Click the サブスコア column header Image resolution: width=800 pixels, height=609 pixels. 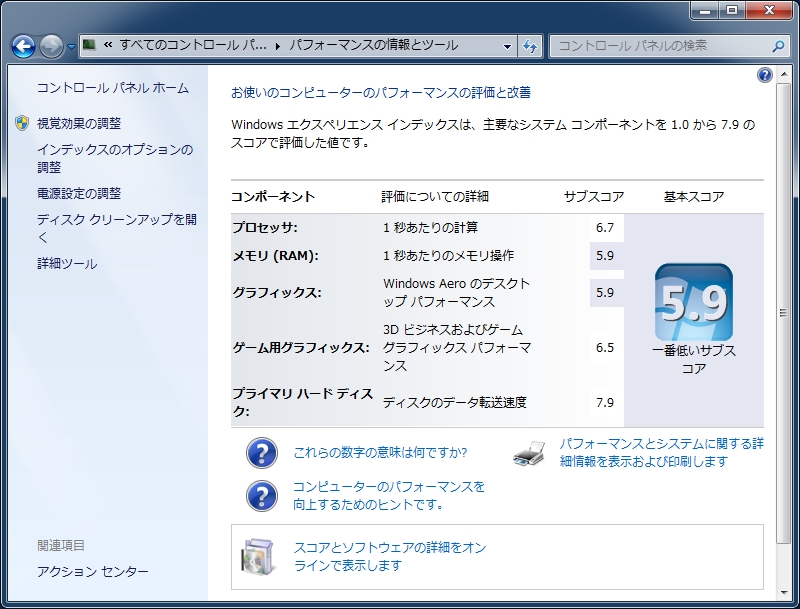[x=594, y=197]
